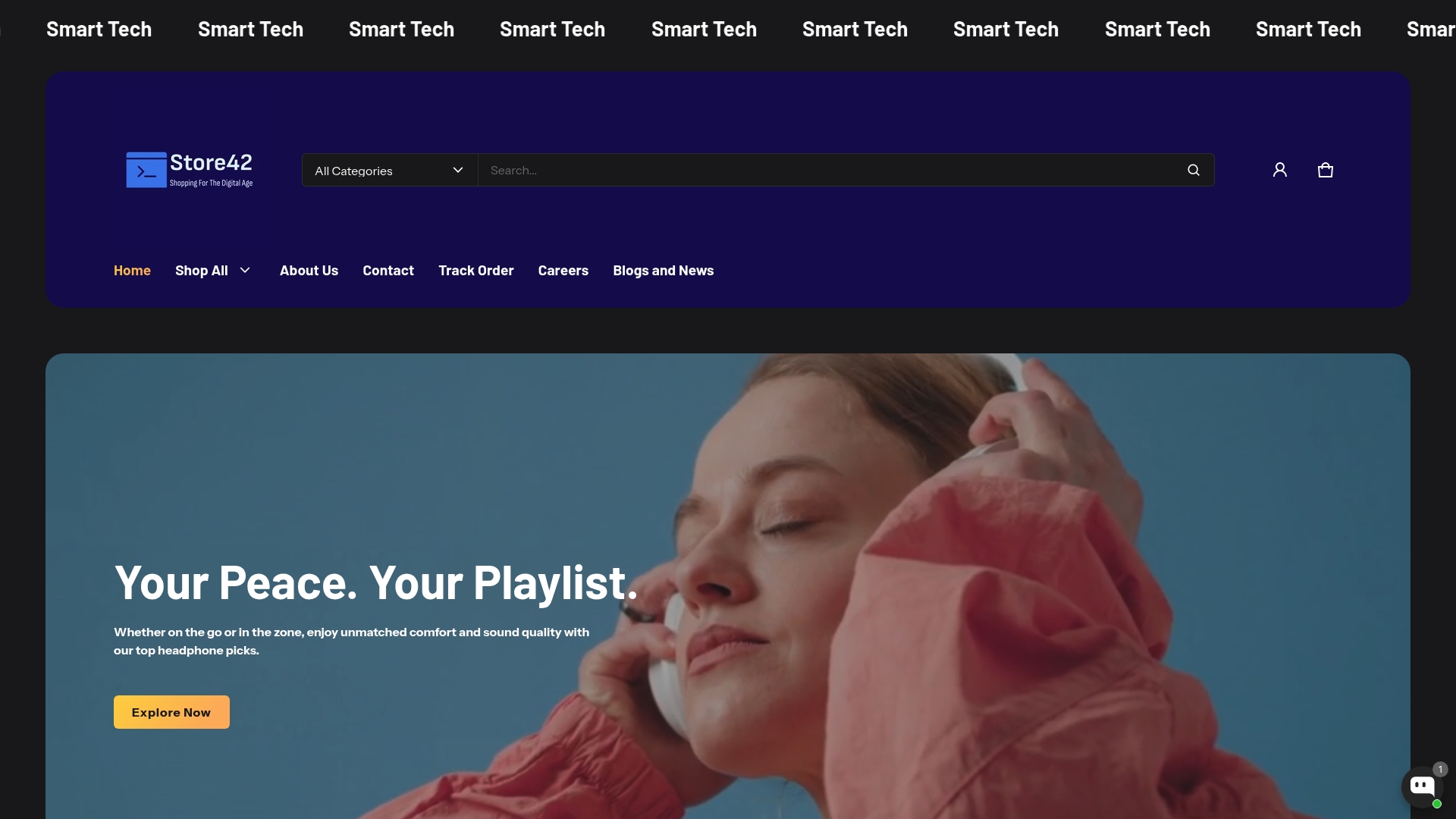Open the About Us page

[309, 271]
